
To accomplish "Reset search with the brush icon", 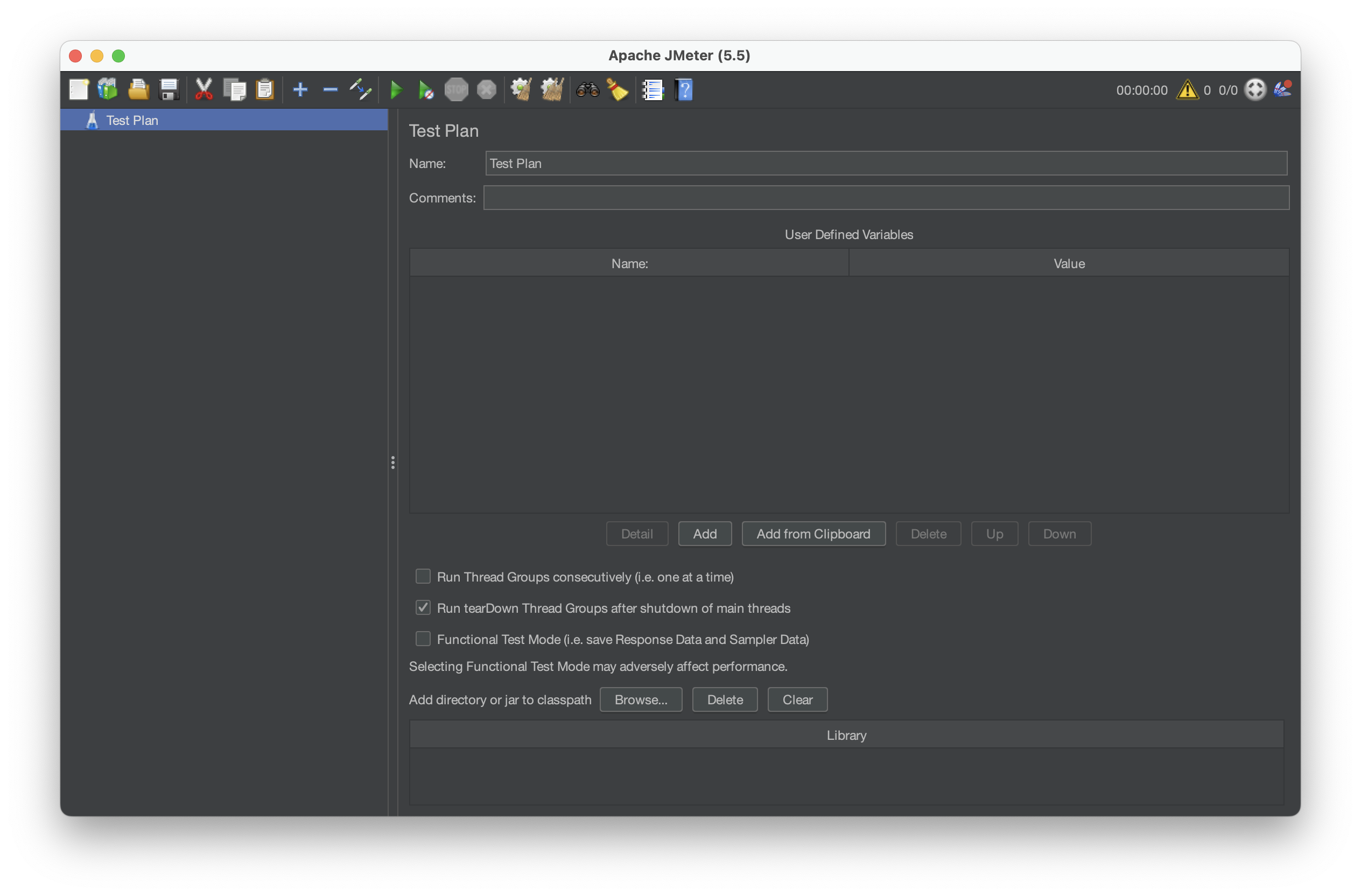I will [618, 90].
